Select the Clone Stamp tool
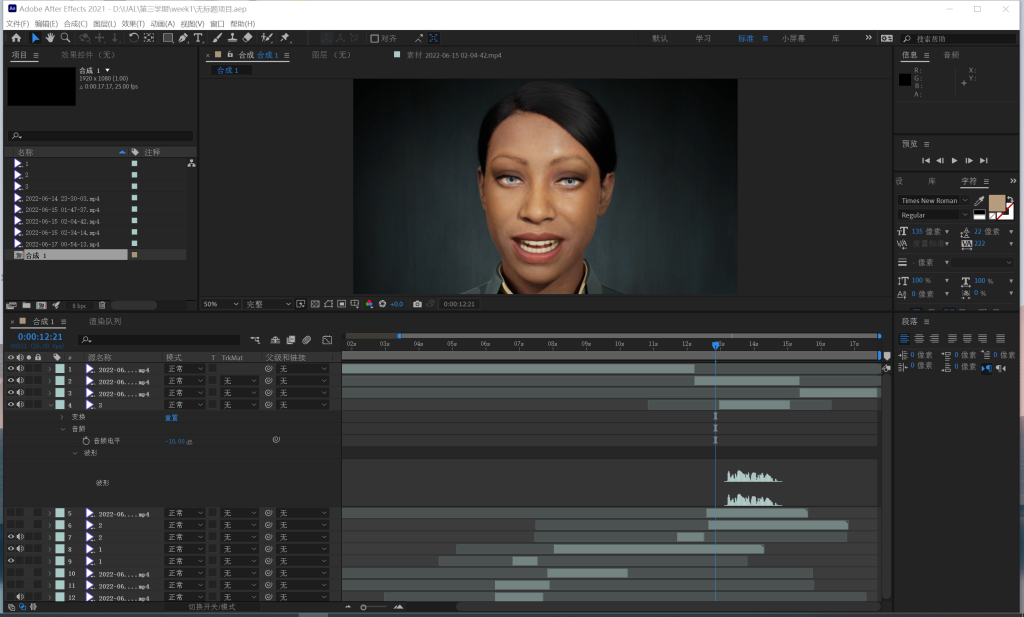This screenshot has height=617, width=1024. tap(232, 38)
